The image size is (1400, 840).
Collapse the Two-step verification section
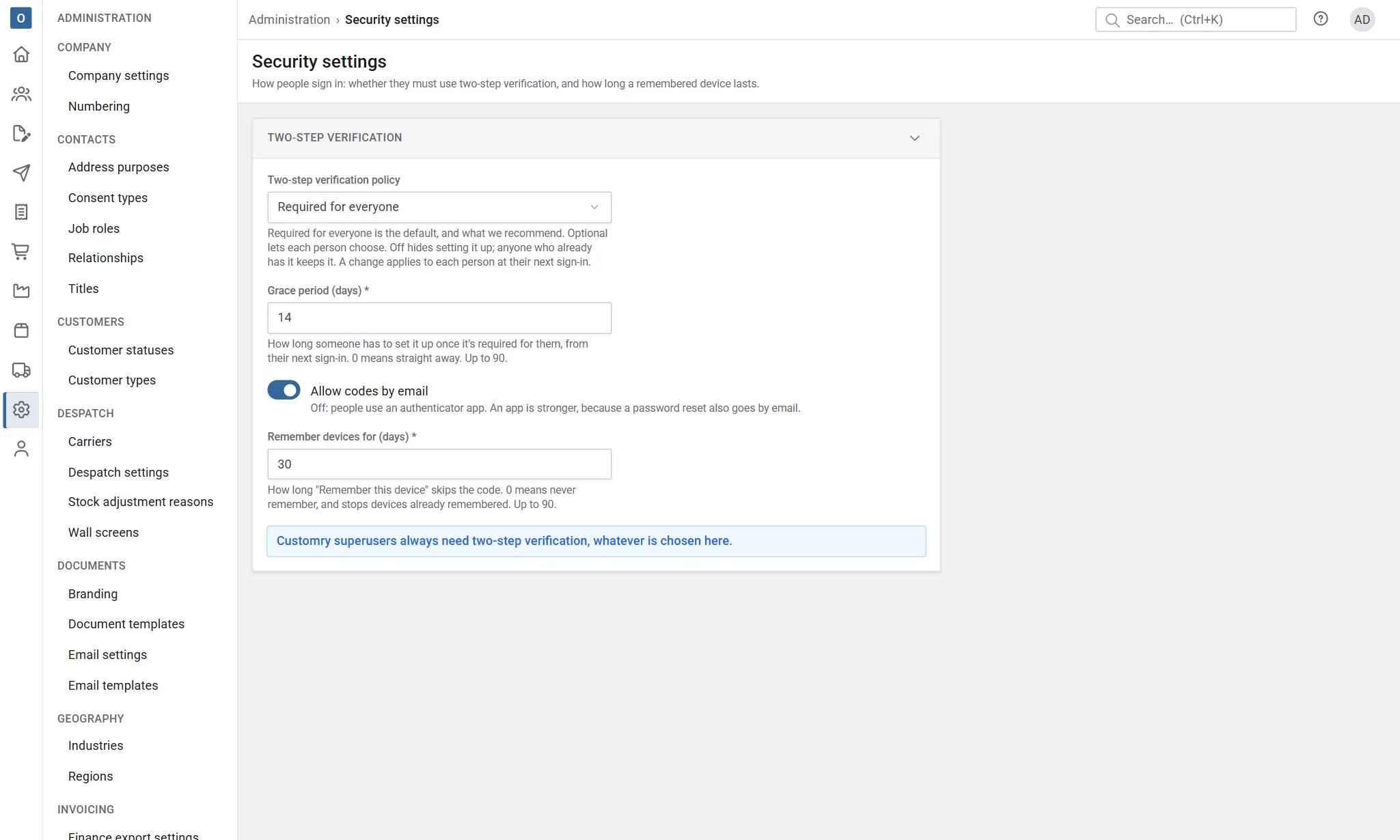click(x=915, y=138)
